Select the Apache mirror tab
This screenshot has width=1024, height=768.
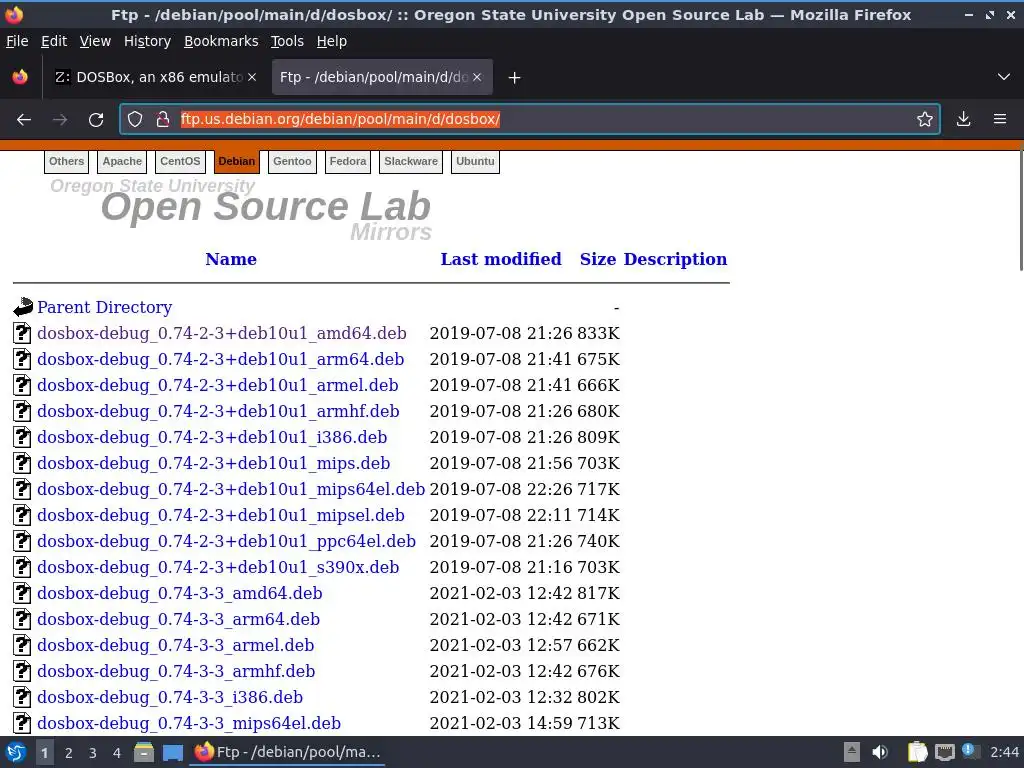pos(122,161)
